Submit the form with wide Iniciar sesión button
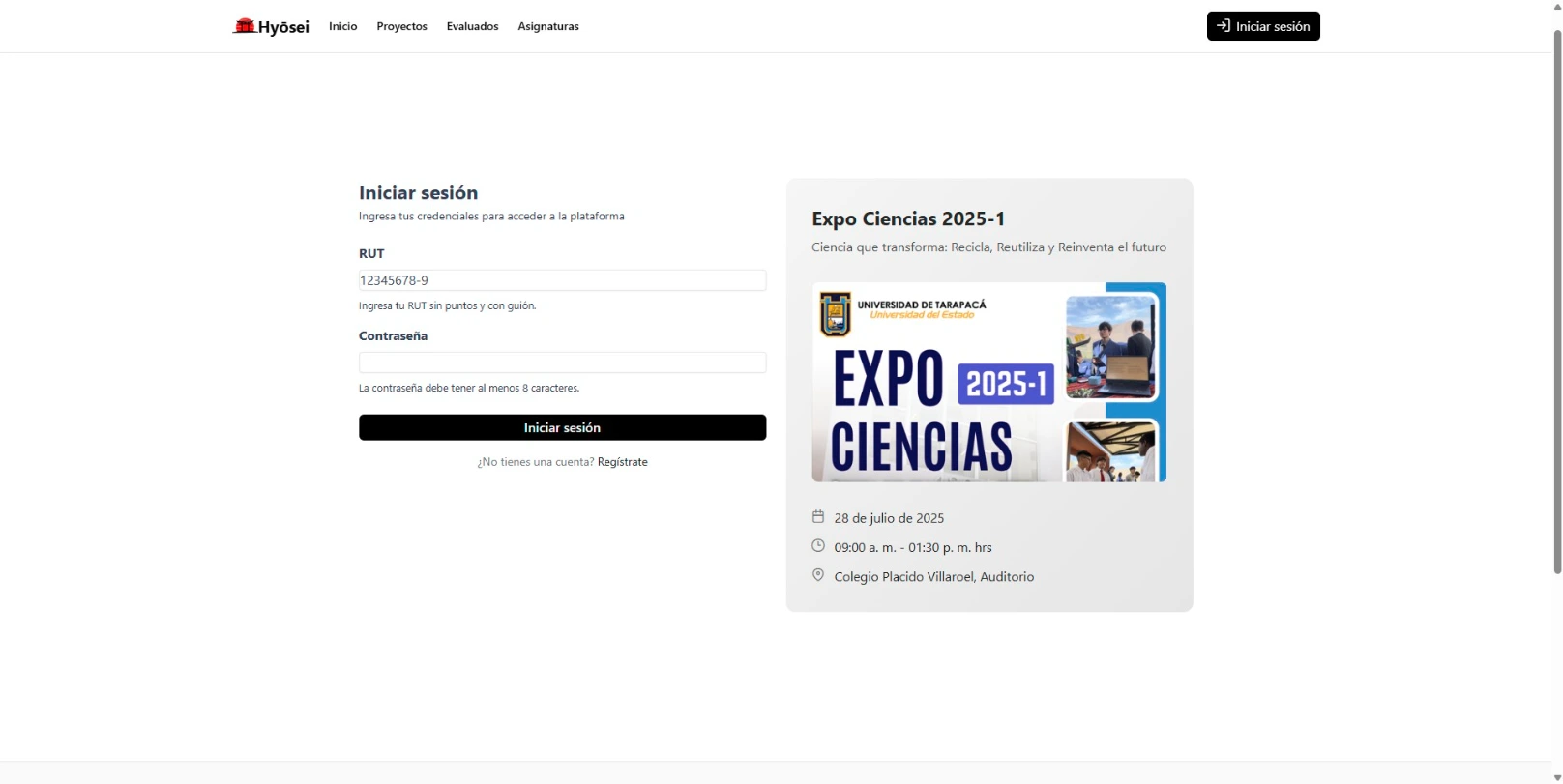The width and height of the screenshot is (1563, 784). (562, 427)
